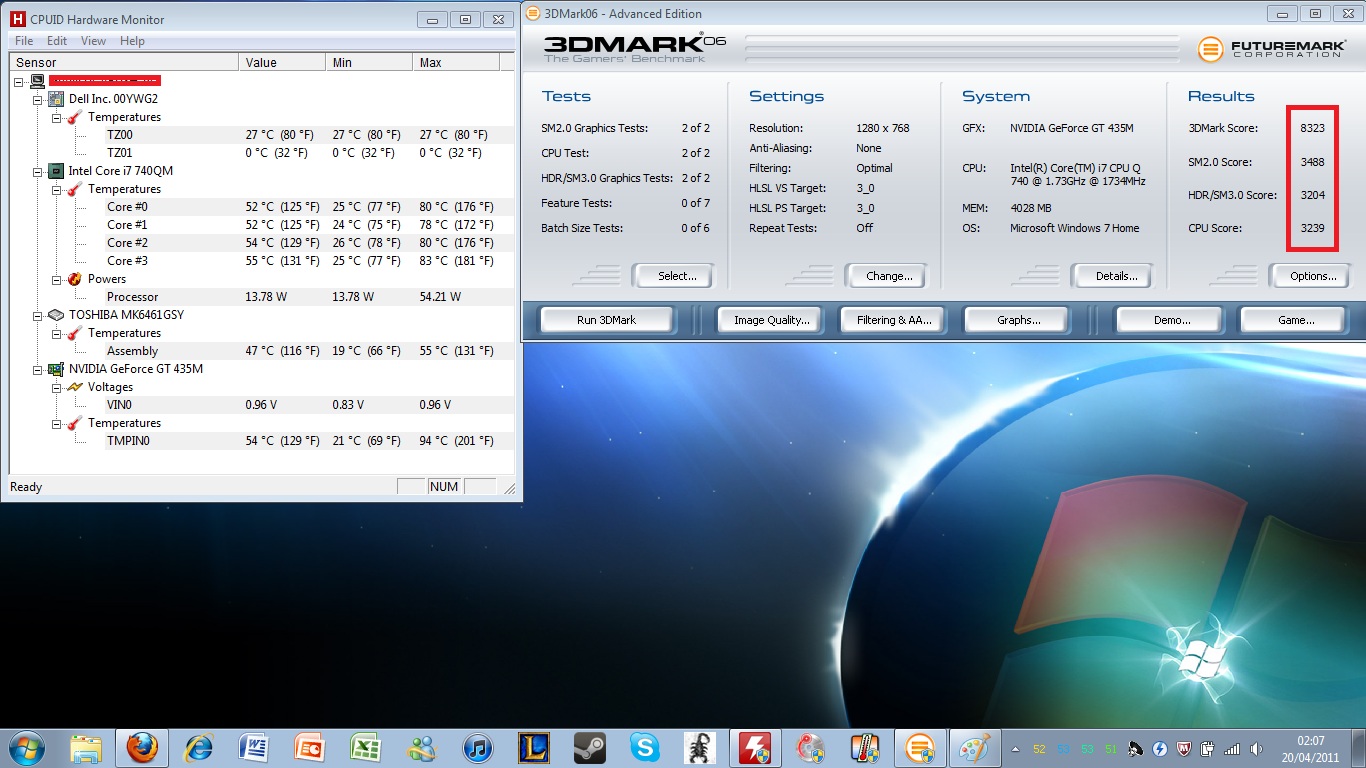Image resolution: width=1366 pixels, height=768 pixels.
Task: Click the lightning icon beside Voltages
Action: pos(75,387)
